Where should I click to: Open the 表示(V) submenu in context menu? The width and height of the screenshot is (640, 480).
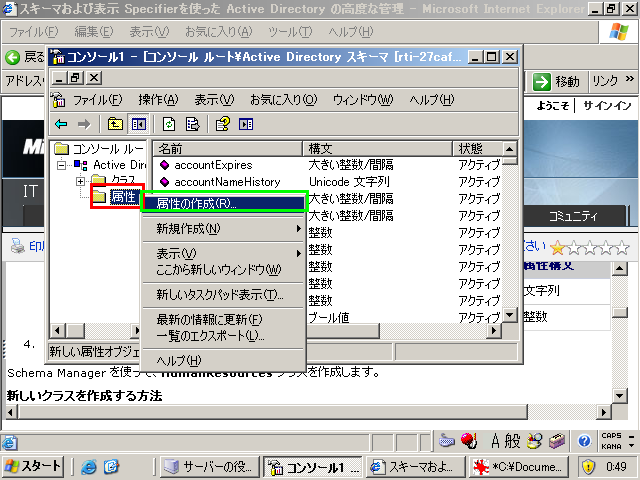coord(223,253)
